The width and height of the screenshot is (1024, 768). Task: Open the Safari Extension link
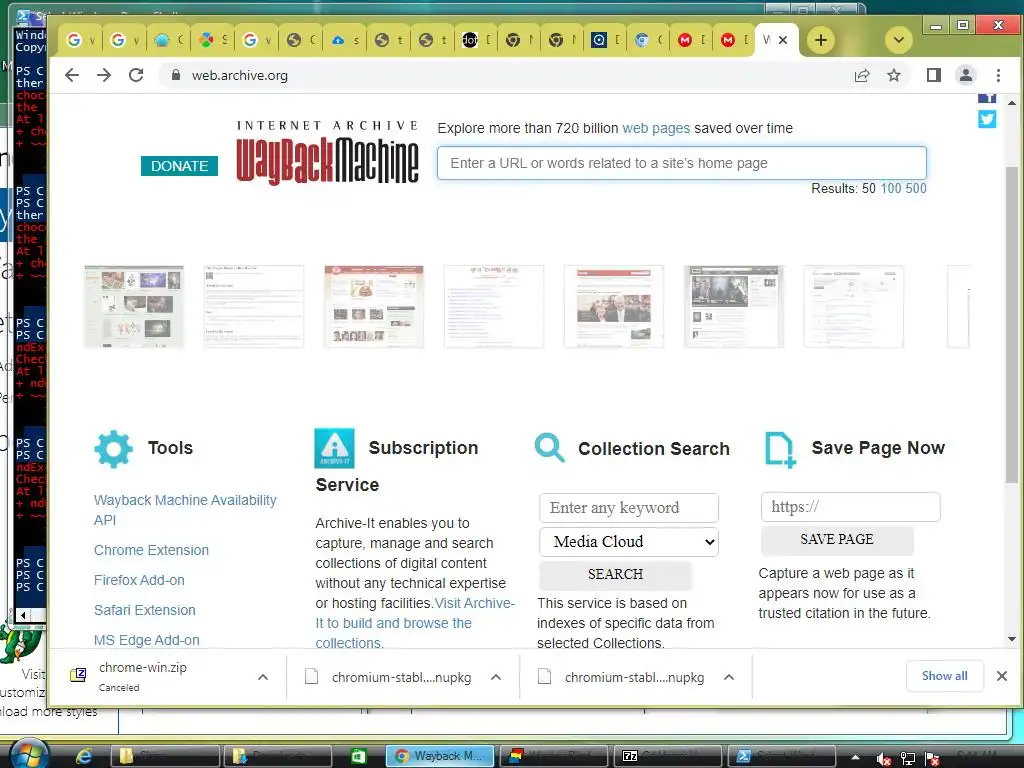pos(145,610)
